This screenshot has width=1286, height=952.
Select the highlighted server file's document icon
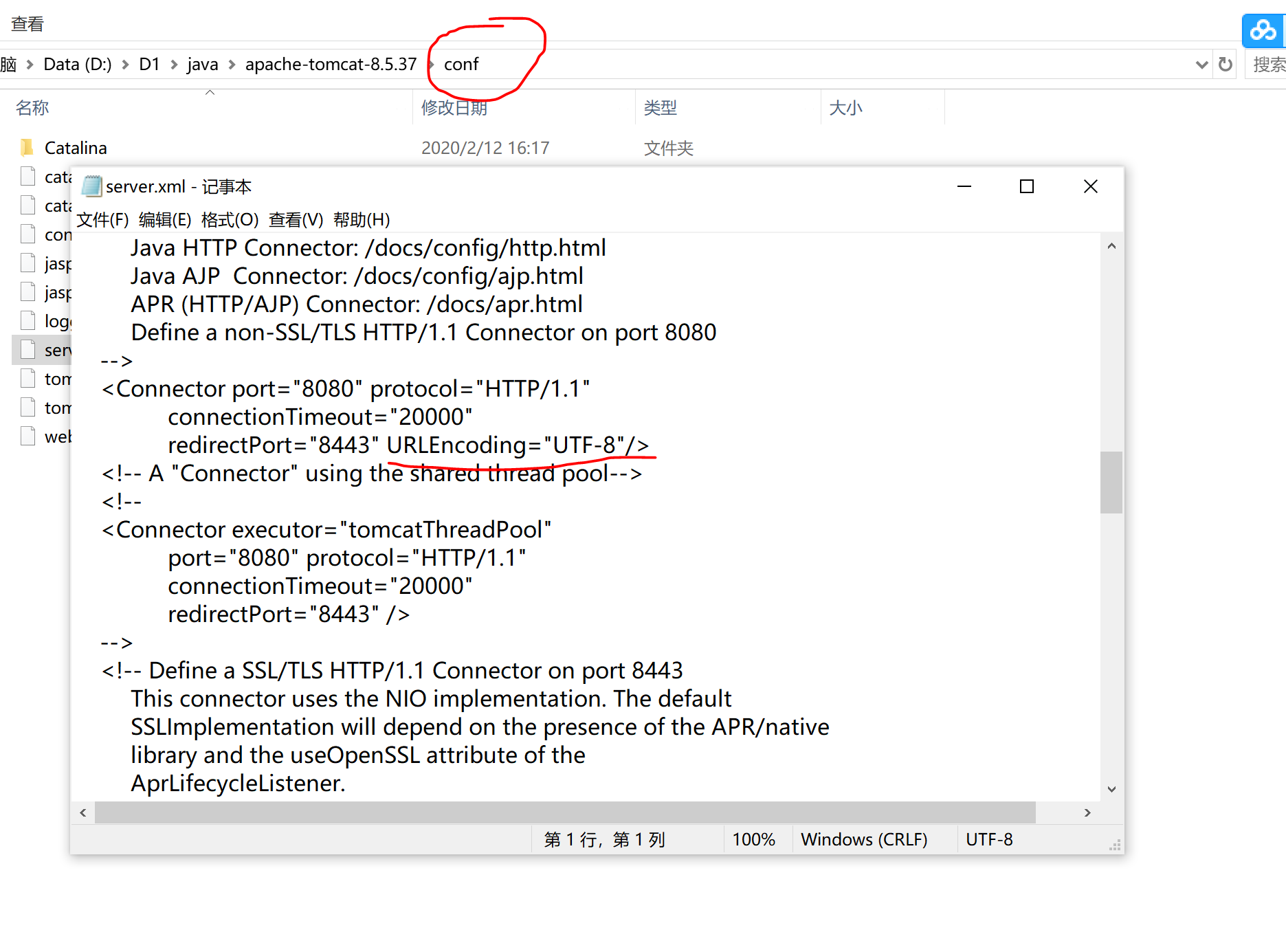[x=27, y=349]
